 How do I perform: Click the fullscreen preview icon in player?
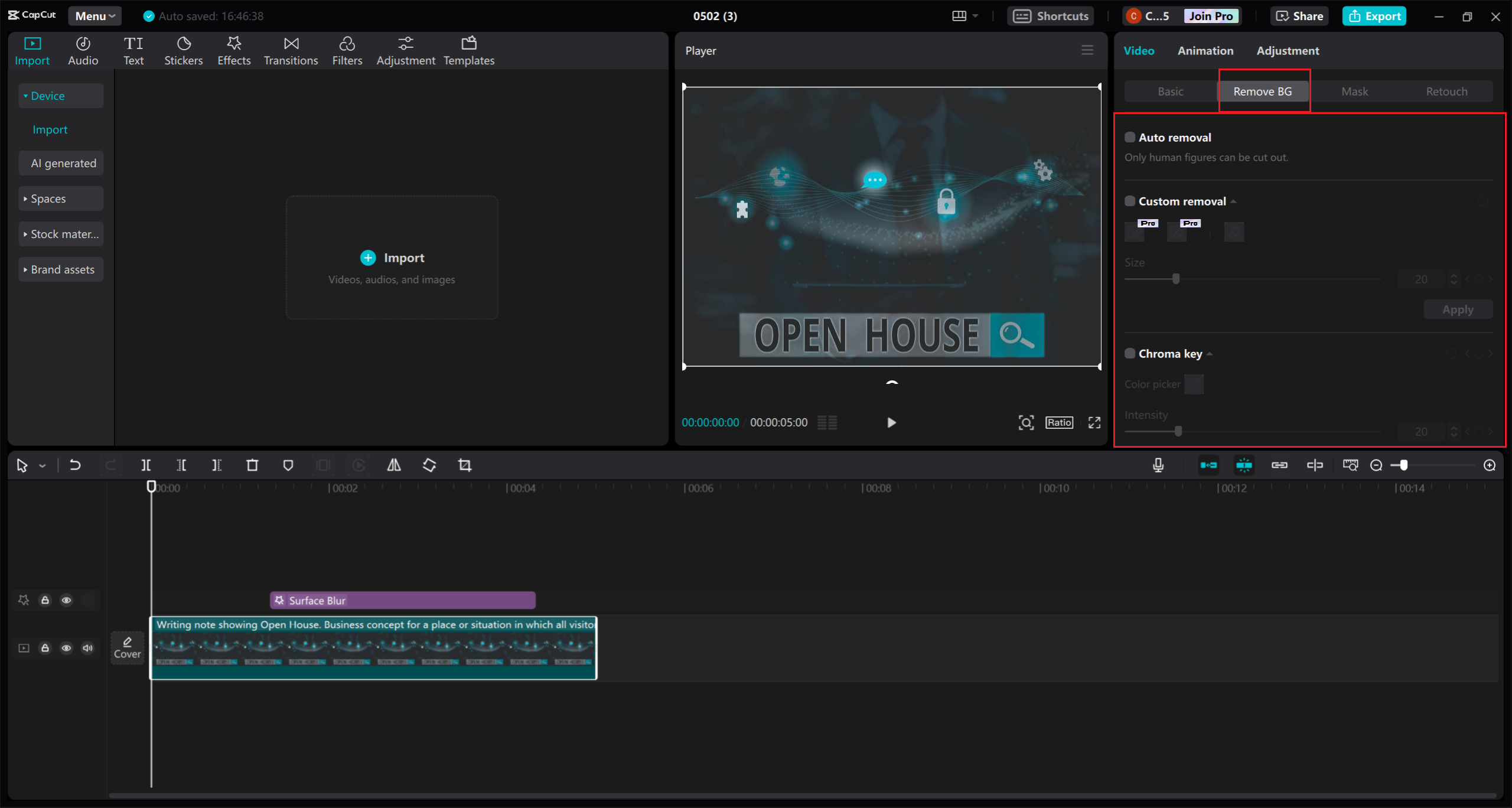tap(1094, 422)
